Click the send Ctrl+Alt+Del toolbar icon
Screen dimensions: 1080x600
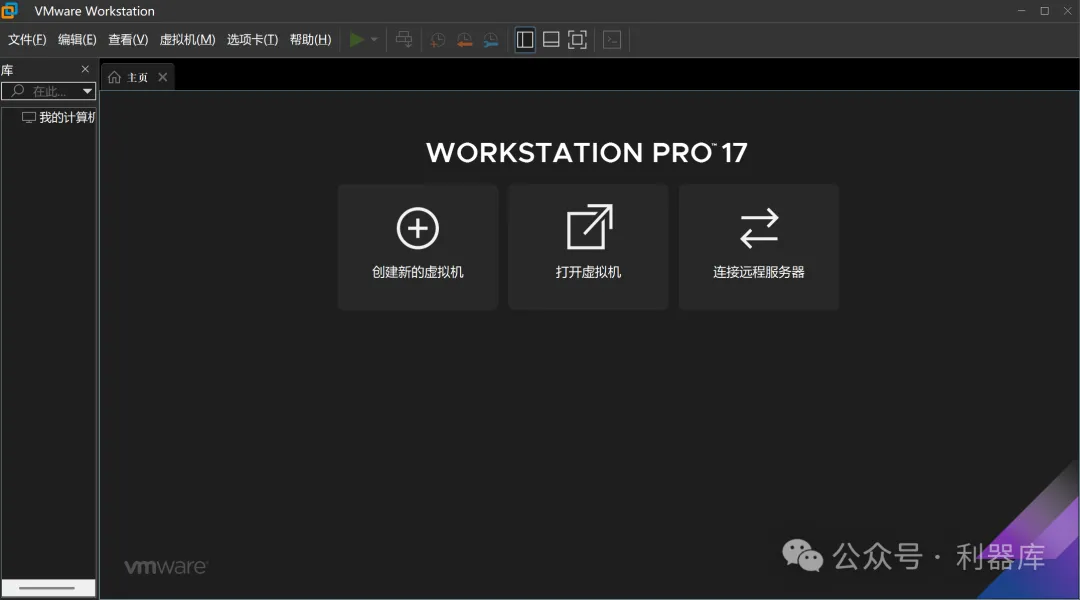coord(404,40)
